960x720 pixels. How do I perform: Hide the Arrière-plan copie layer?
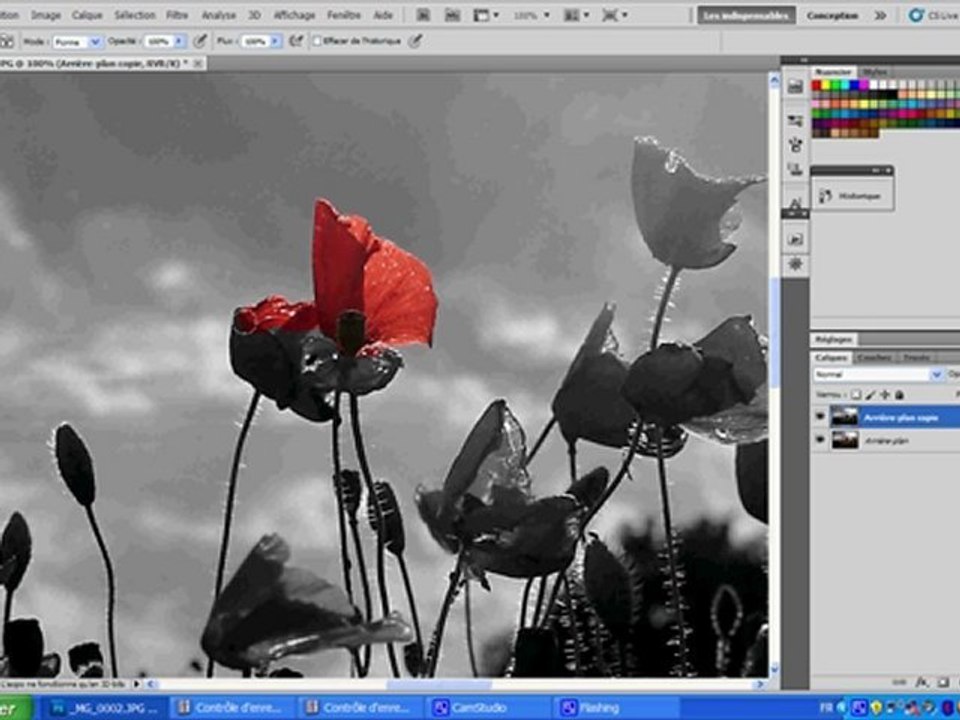(820, 417)
